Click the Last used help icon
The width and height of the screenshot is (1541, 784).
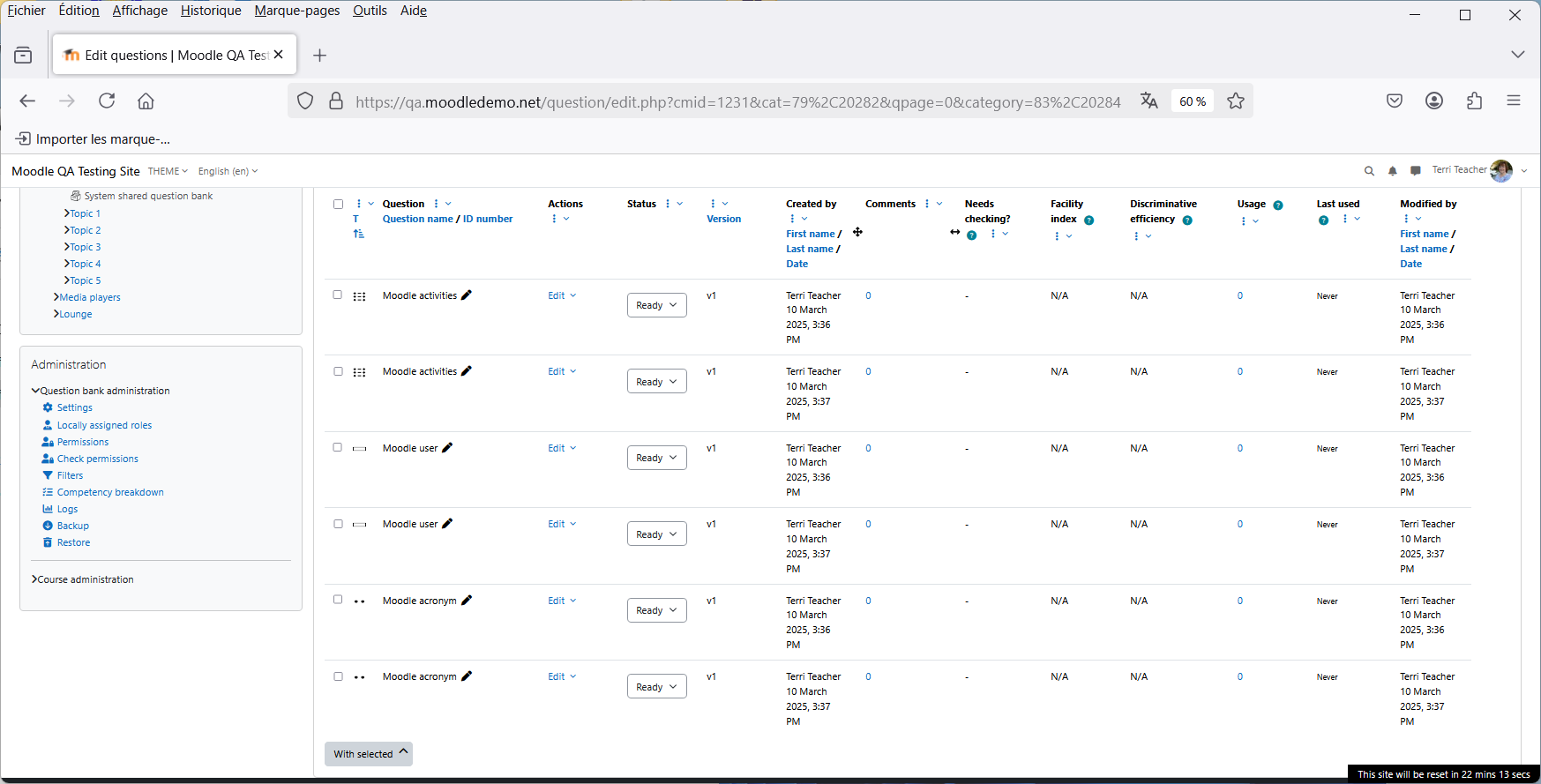tap(1323, 220)
